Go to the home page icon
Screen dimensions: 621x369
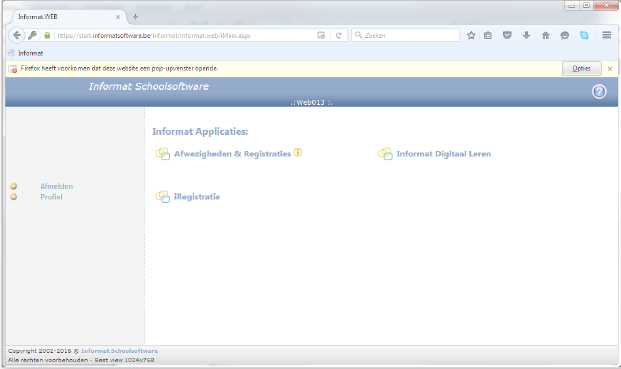(x=546, y=35)
